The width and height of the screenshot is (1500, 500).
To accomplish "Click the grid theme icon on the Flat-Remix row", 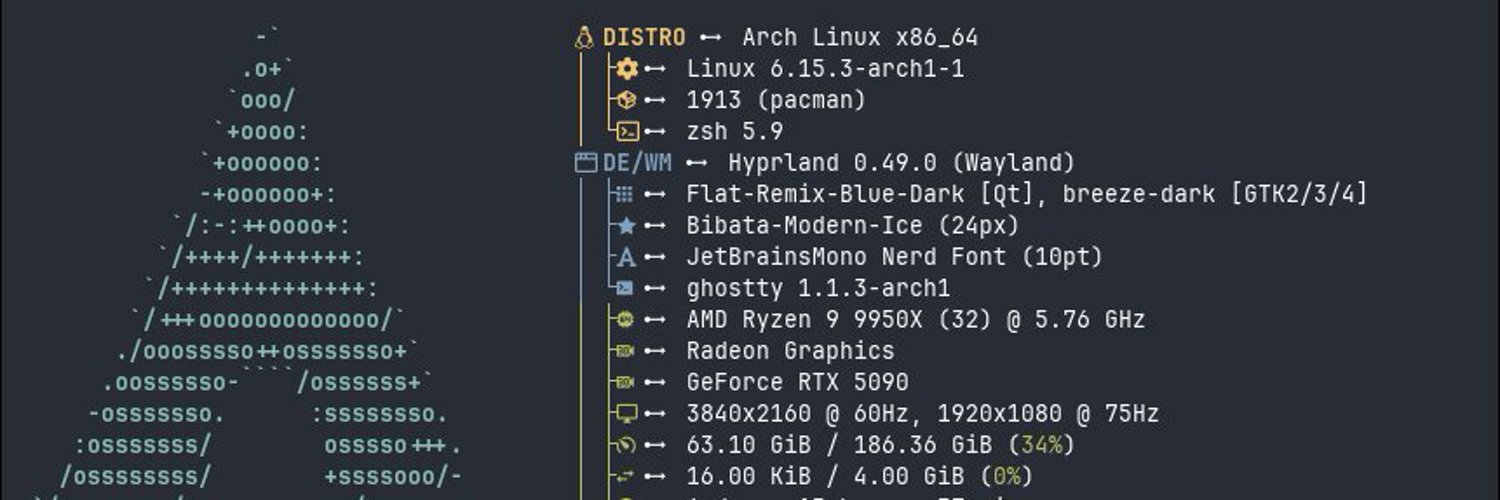I will point(625,194).
